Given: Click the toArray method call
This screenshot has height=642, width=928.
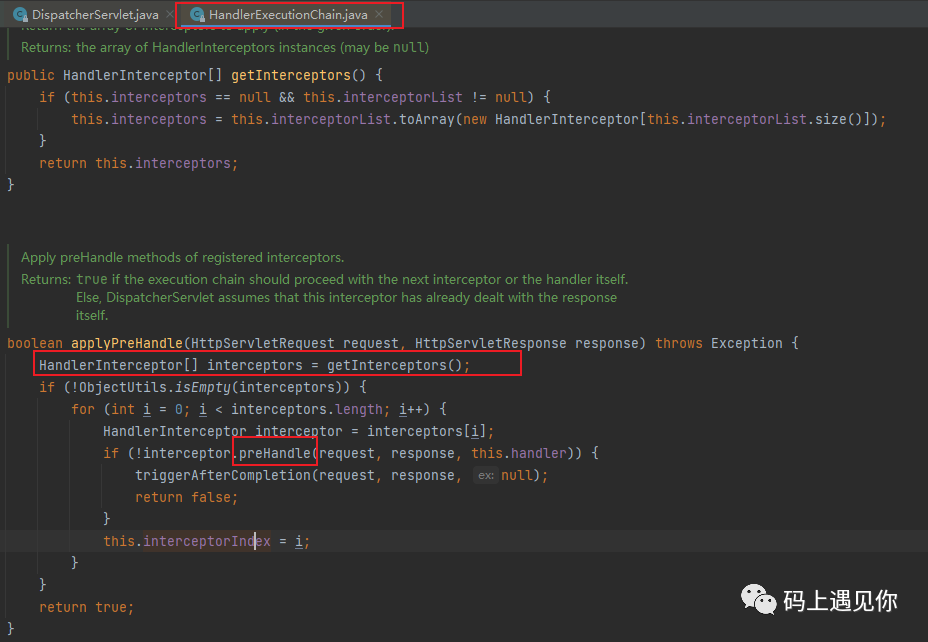Looking at the screenshot, I should [x=426, y=119].
